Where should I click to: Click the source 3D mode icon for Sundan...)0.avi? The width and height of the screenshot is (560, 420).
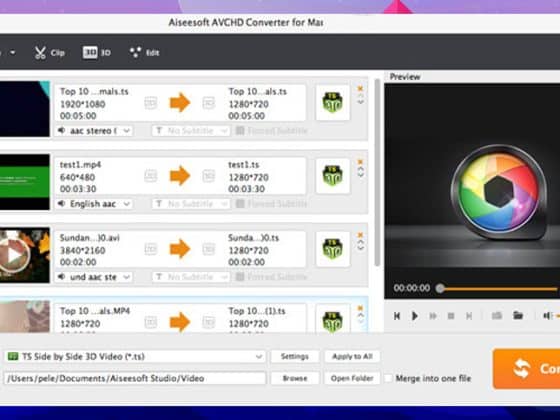click(x=151, y=249)
